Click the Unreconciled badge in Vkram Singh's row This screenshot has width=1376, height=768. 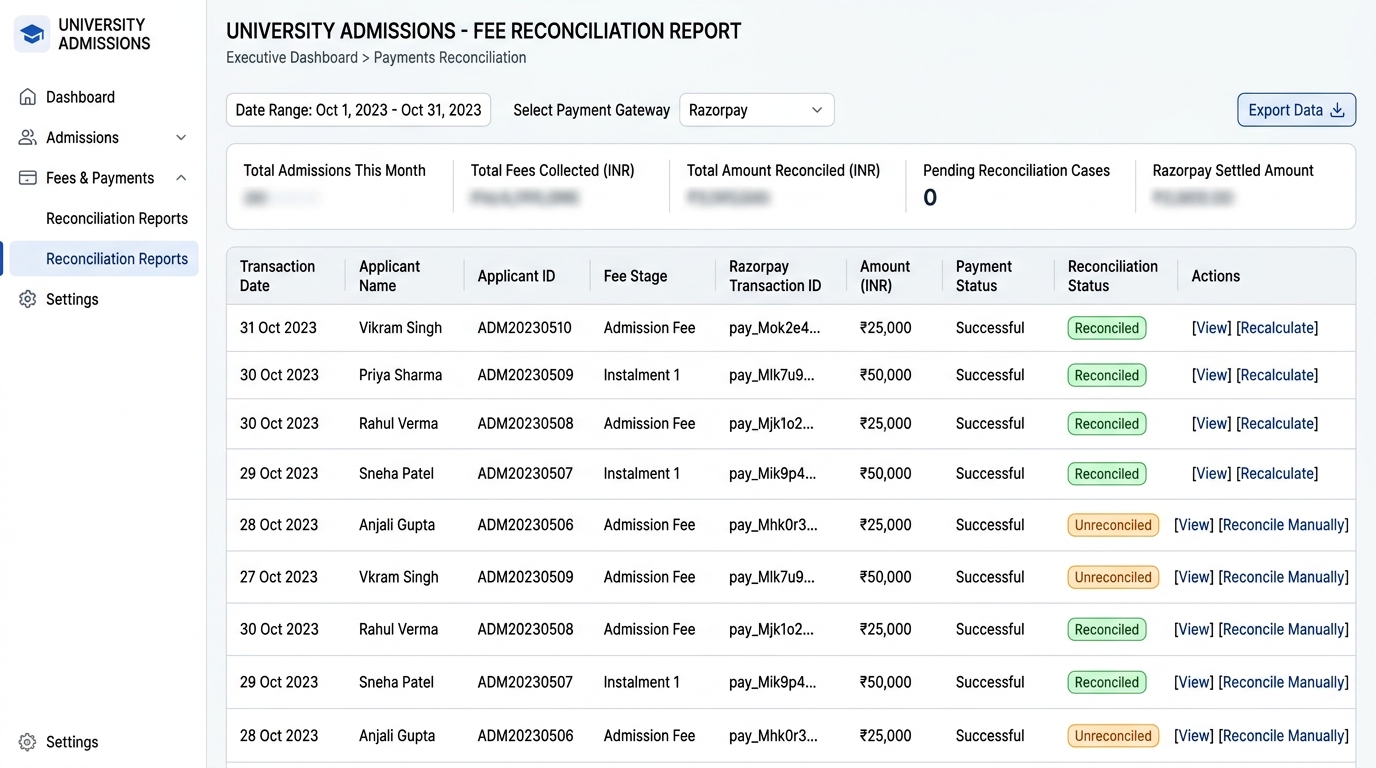click(1113, 577)
